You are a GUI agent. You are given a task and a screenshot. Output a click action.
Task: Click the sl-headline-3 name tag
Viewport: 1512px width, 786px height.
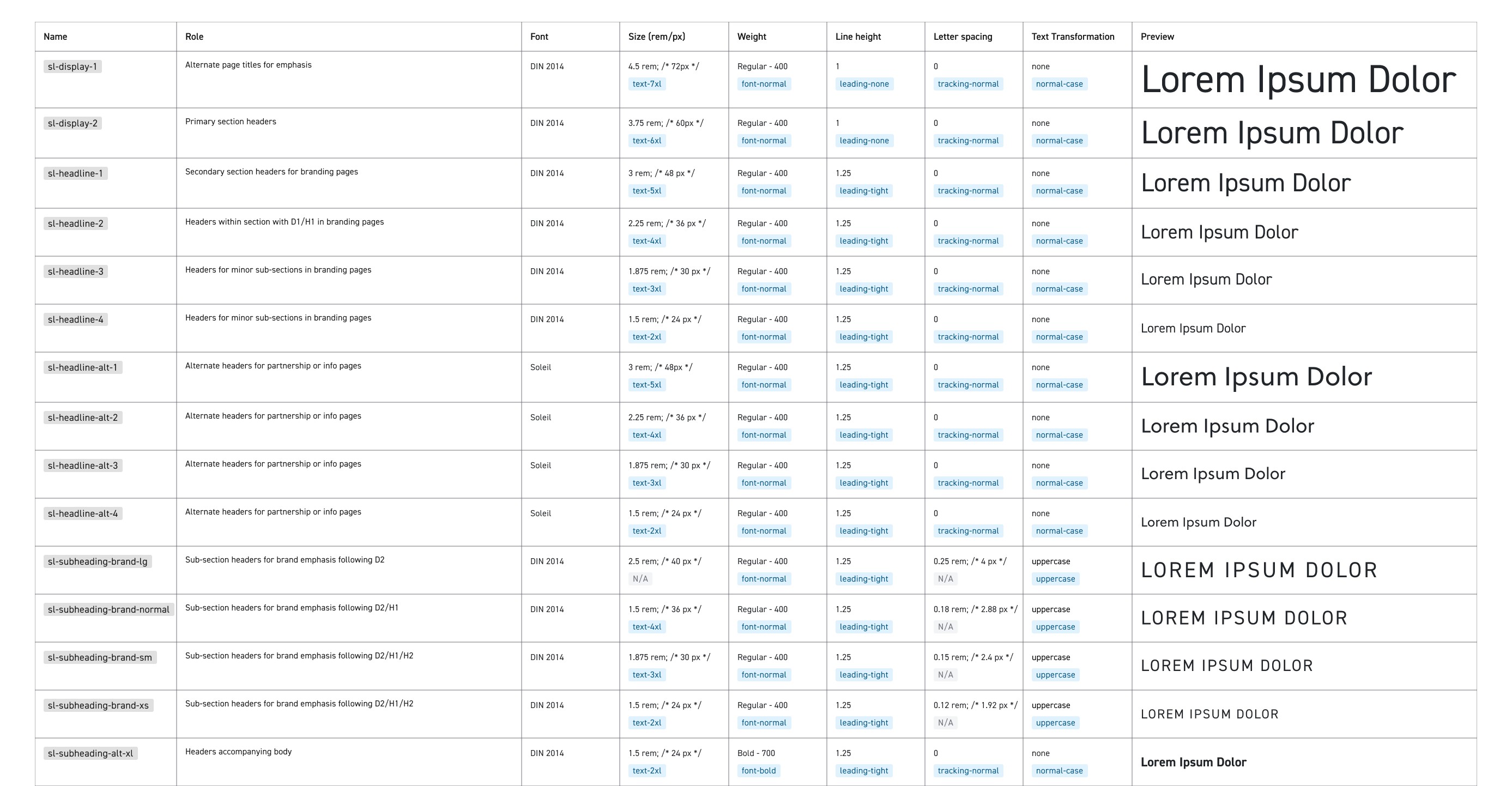click(76, 271)
